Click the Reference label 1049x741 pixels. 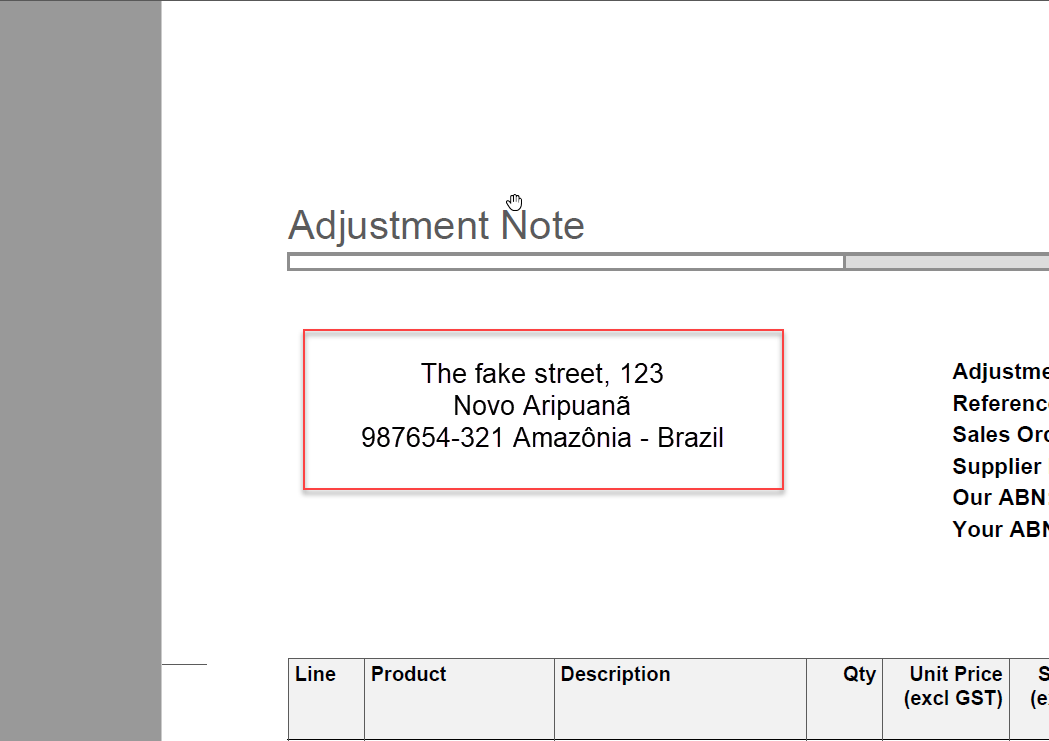point(1000,403)
